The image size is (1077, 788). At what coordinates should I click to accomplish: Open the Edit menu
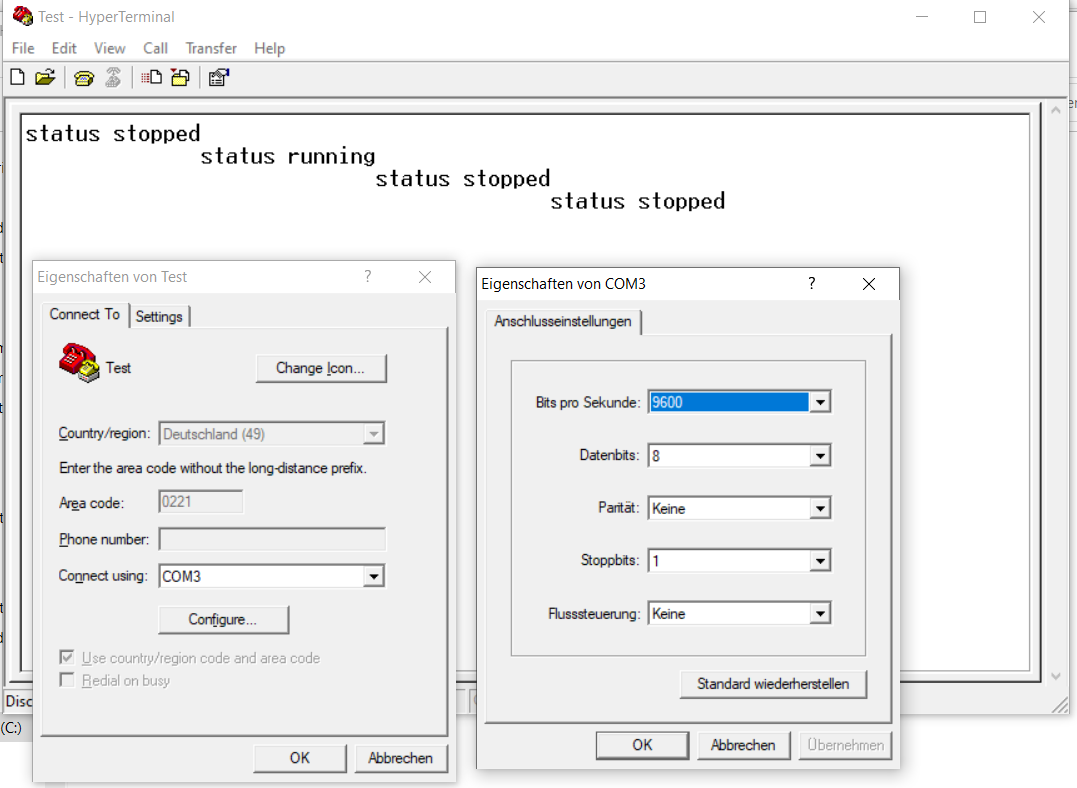tap(64, 48)
